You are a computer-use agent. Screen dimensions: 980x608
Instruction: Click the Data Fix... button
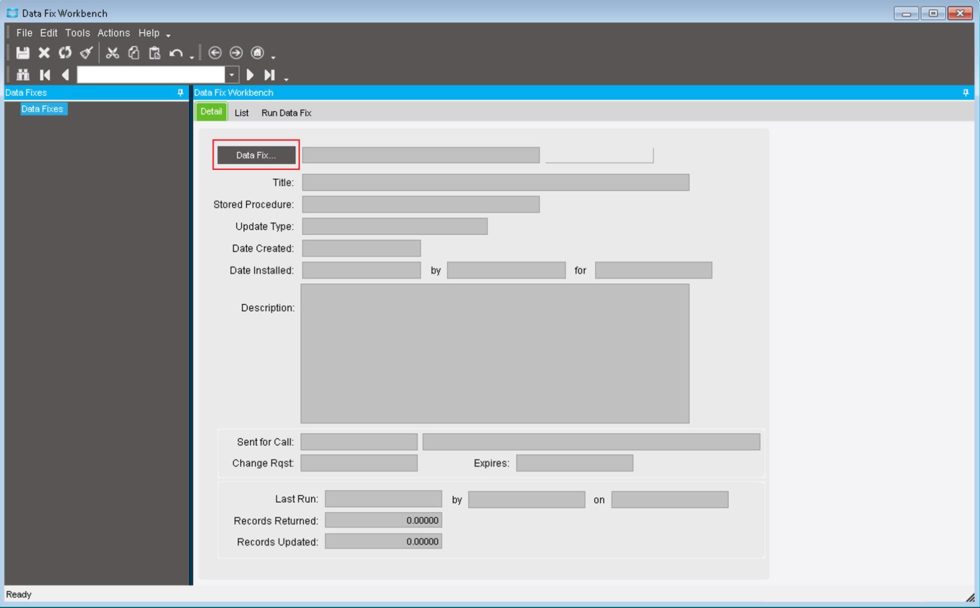tap(256, 155)
